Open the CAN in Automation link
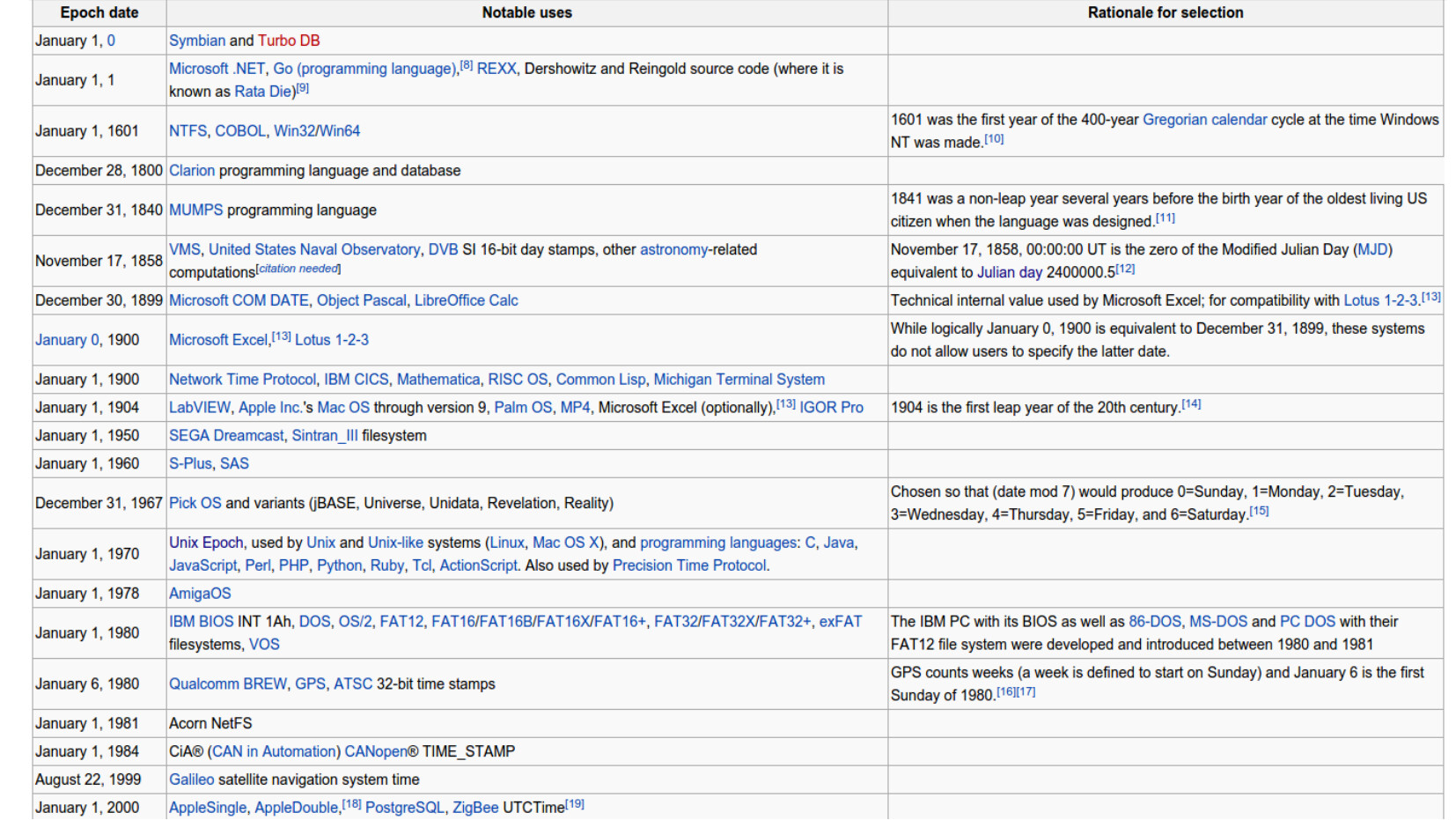Viewport: 1456px width, 820px height. tap(275, 753)
